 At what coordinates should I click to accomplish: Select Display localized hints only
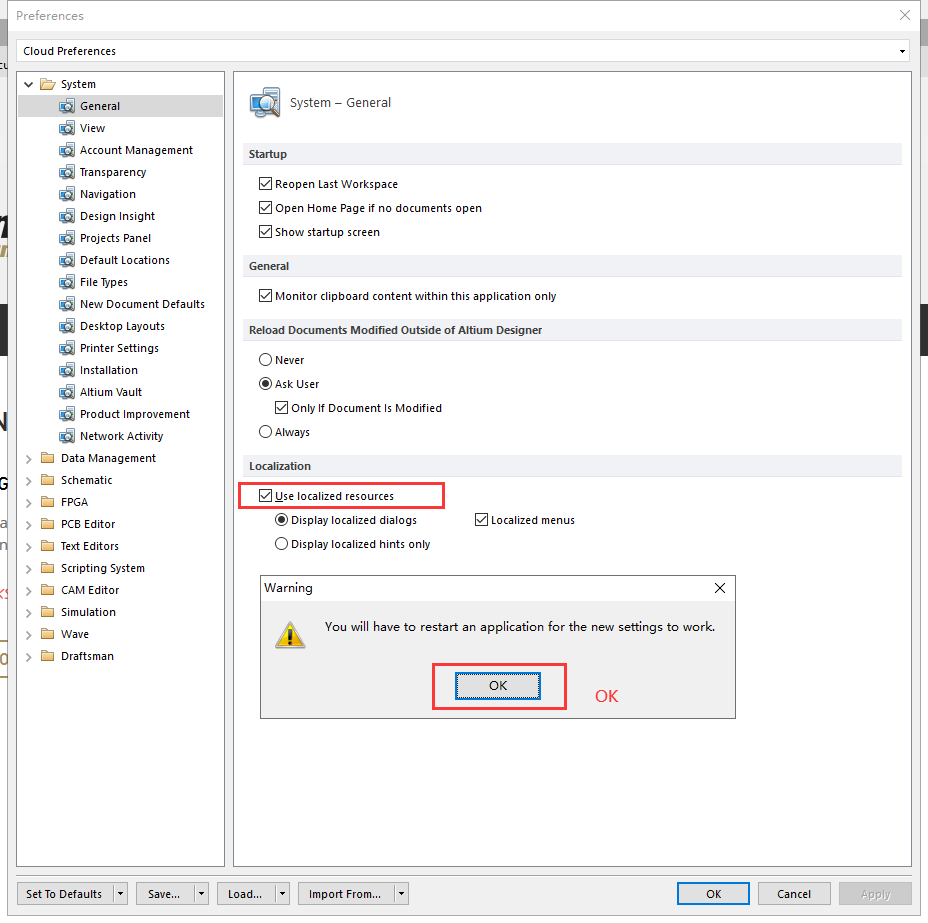pyautogui.click(x=281, y=544)
